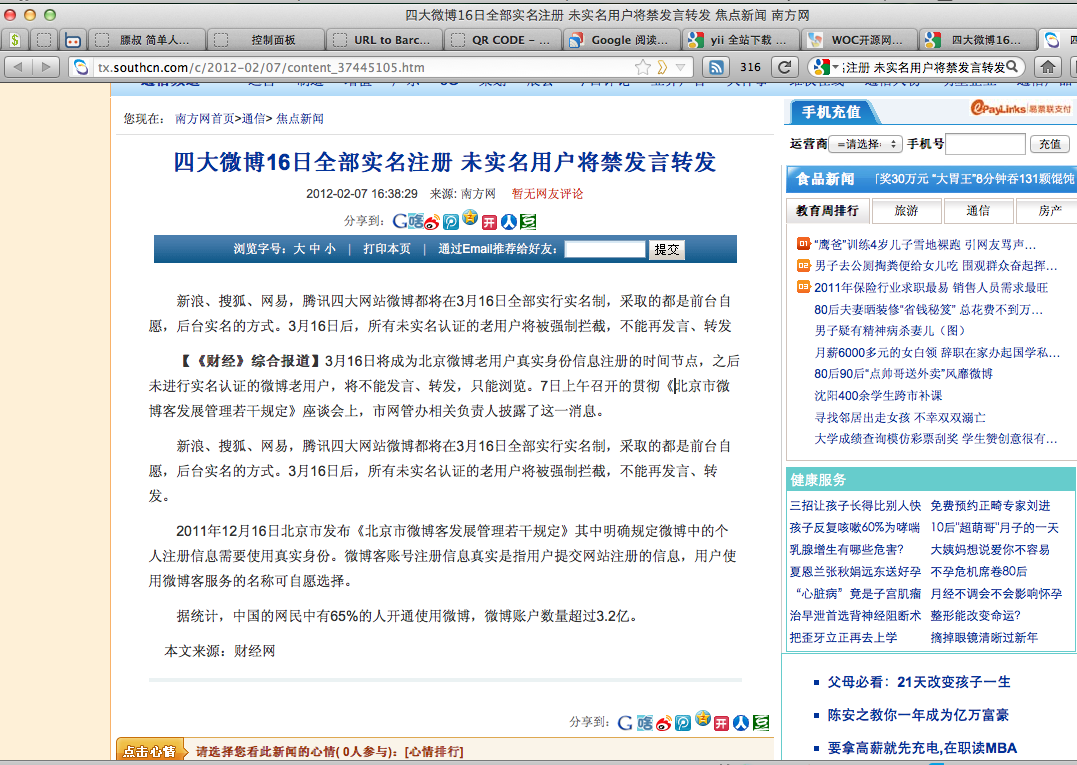This screenshot has width=1077, height=765.
Task: Share to Kaixin (开) in the row after the article
Action: (x=721, y=723)
